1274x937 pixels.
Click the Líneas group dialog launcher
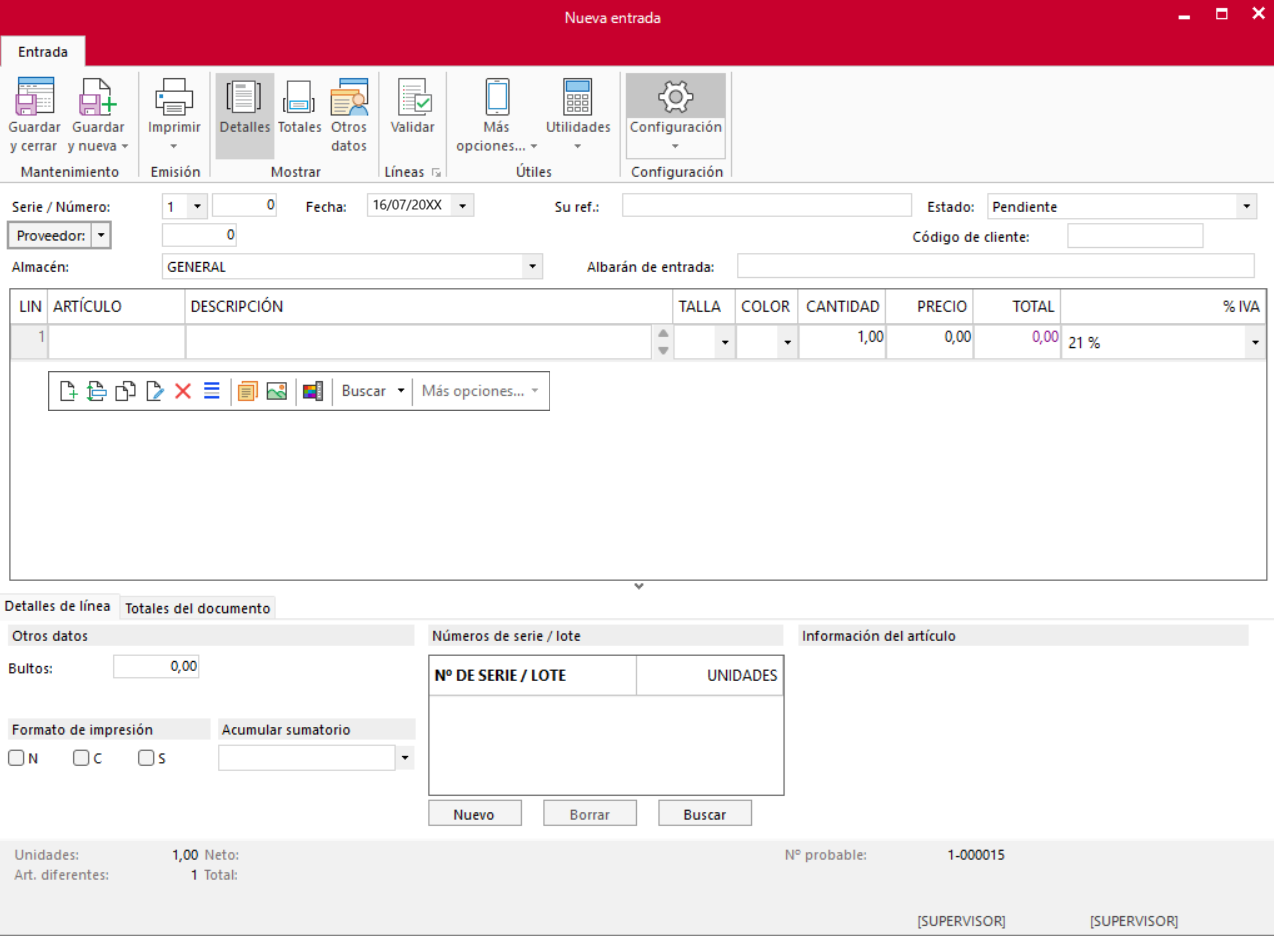point(435,173)
